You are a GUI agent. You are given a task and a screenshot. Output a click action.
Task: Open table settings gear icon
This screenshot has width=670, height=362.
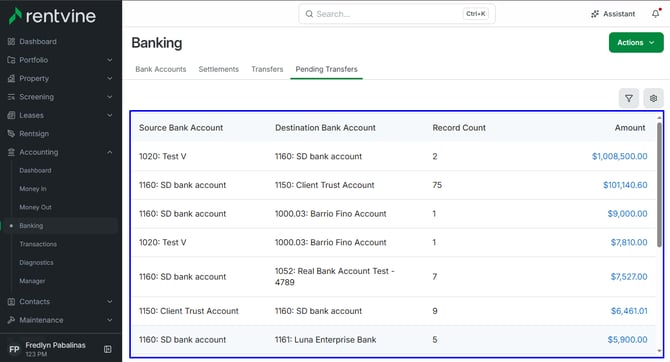click(653, 98)
